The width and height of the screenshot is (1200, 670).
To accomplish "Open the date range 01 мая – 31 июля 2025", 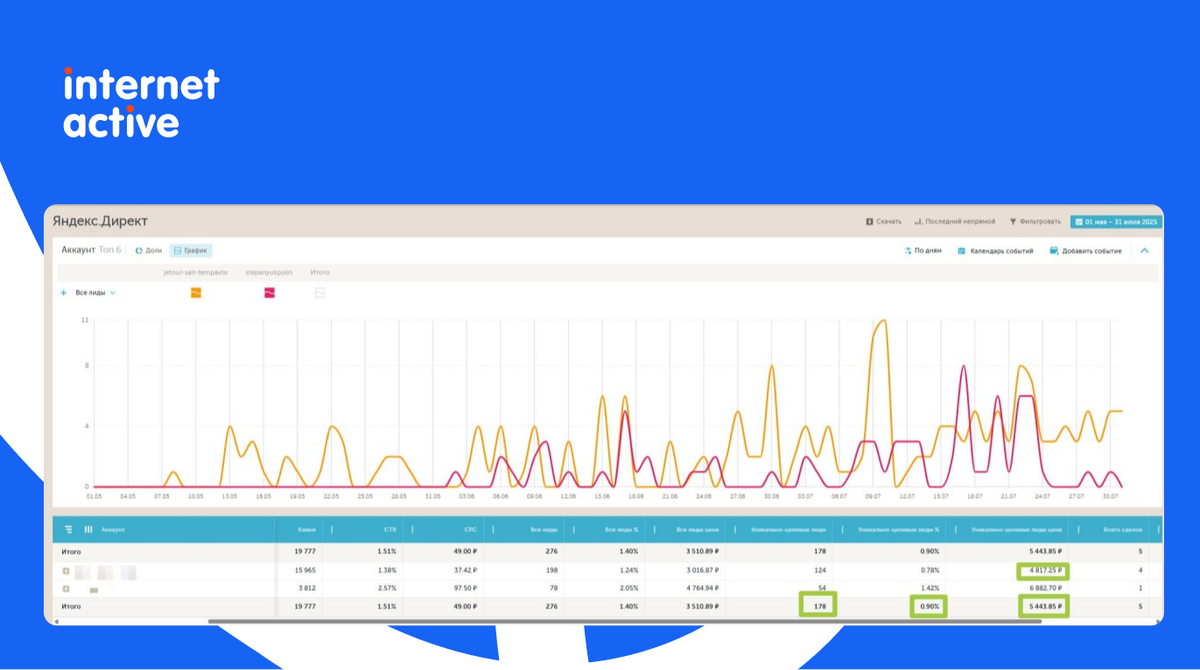I will click(x=1116, y=221).
